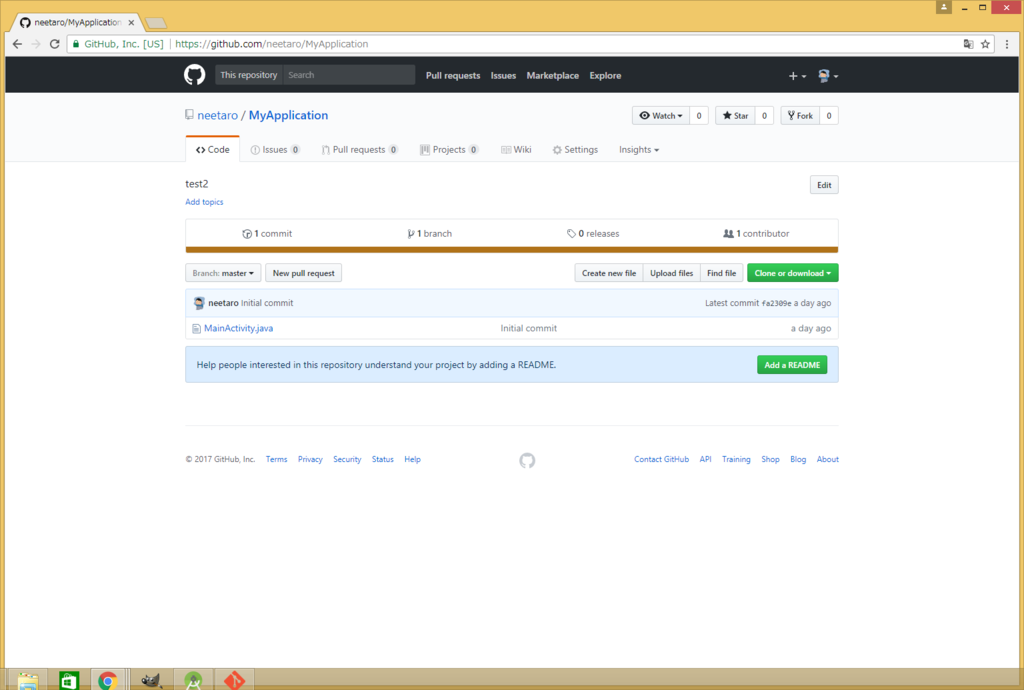The width and height of the screenshot is (1024, 690).
Task: Open the repository Pull requests tab
Action: click(x=359, y=149)
